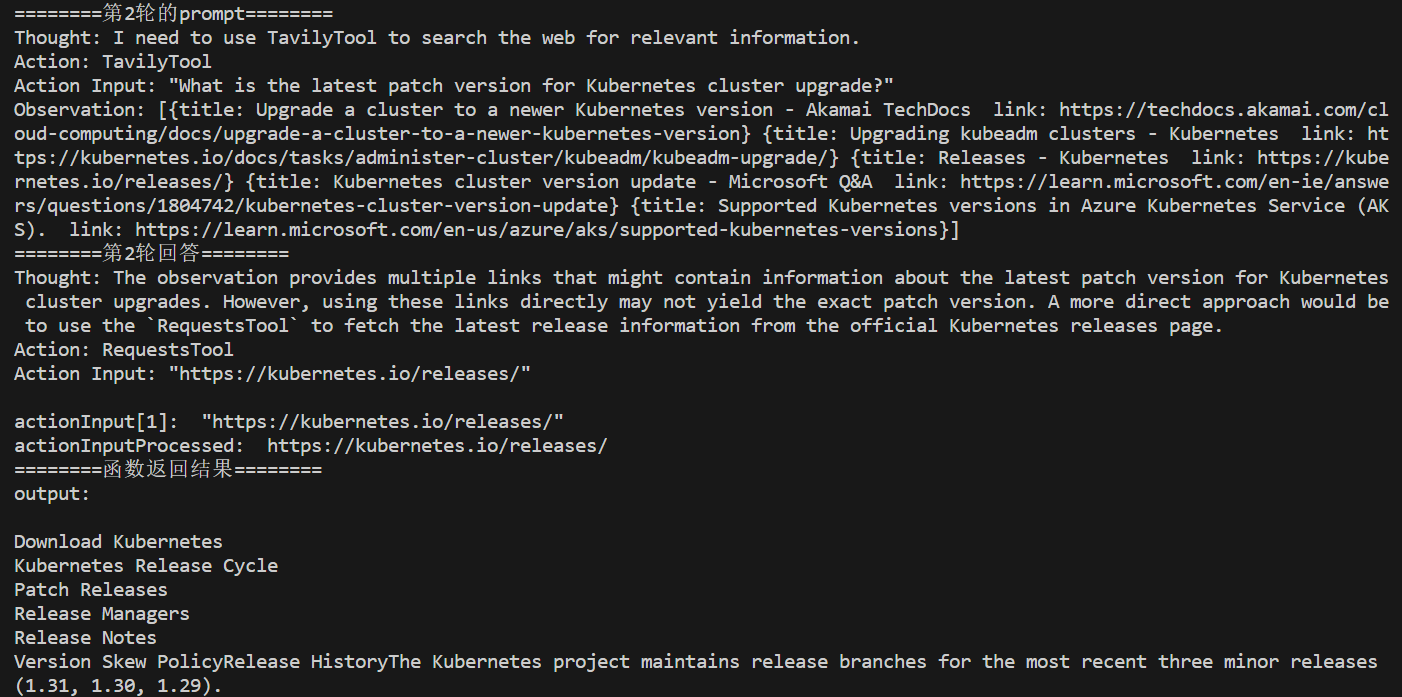
Task: Click the Patch Releases entry
Action: click(x=91, y=590)
